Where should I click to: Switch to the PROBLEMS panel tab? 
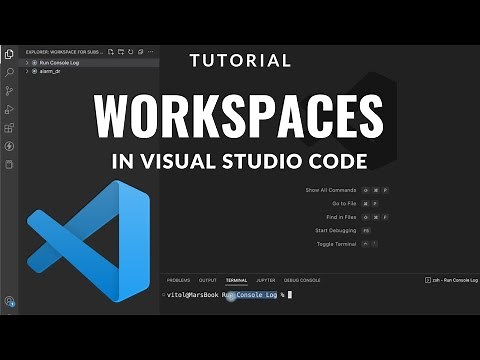(x=178, y=280)
